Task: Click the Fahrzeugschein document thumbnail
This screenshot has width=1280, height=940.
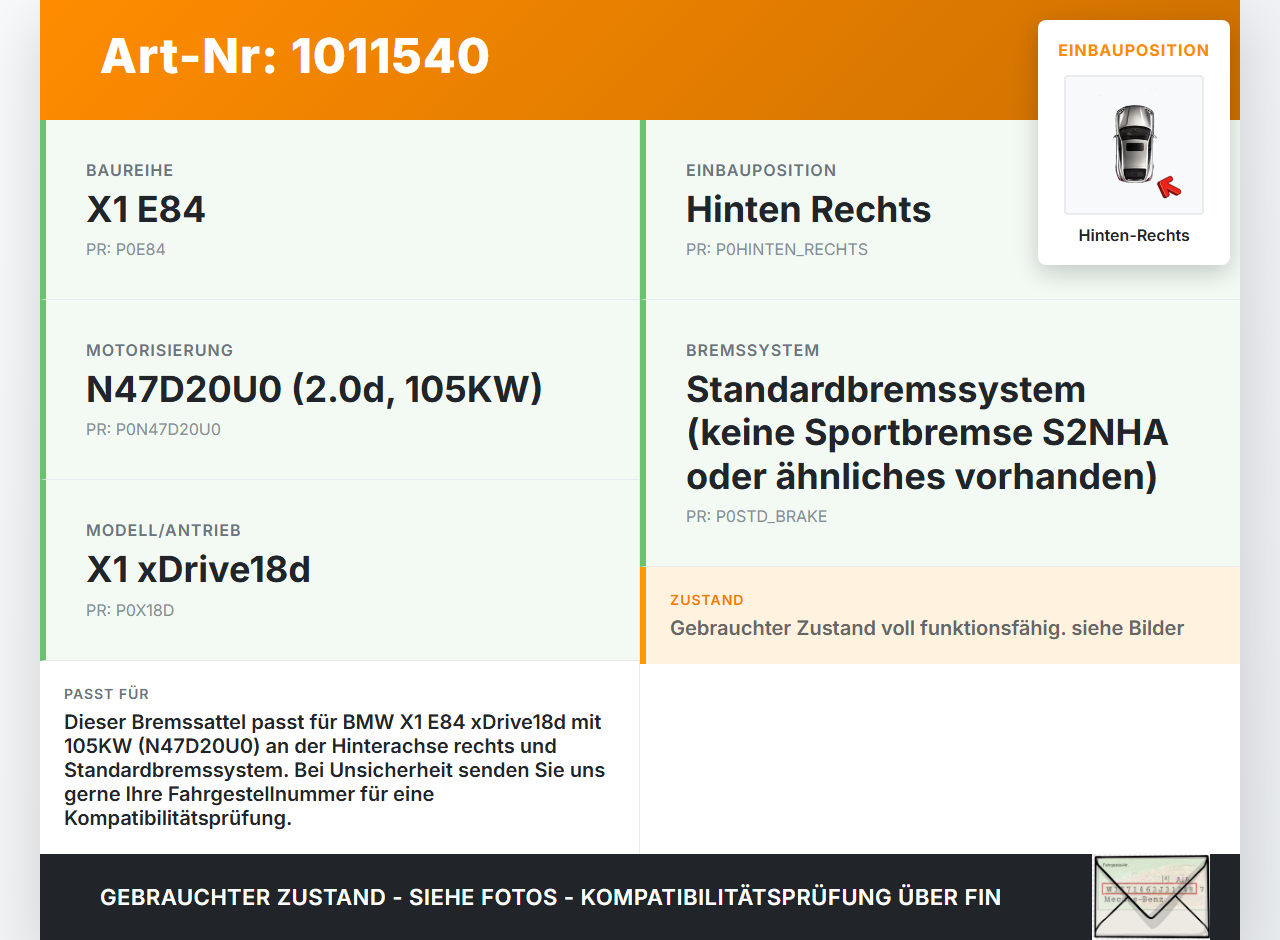Action: point(1151,897)
